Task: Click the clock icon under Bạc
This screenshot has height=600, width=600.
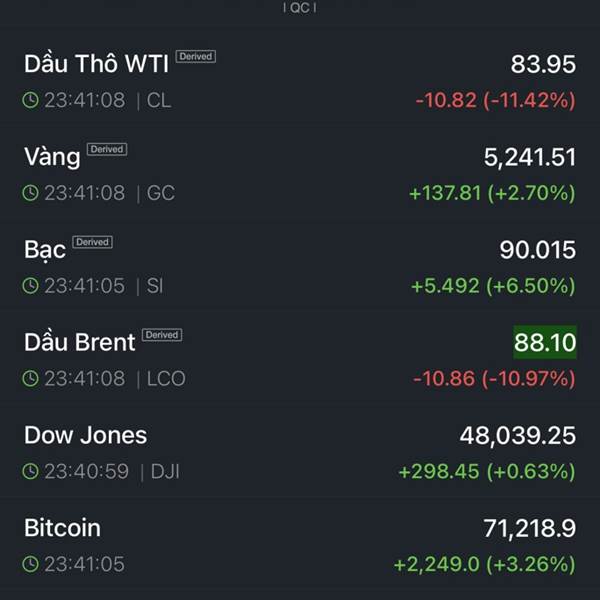Action: 31,286
